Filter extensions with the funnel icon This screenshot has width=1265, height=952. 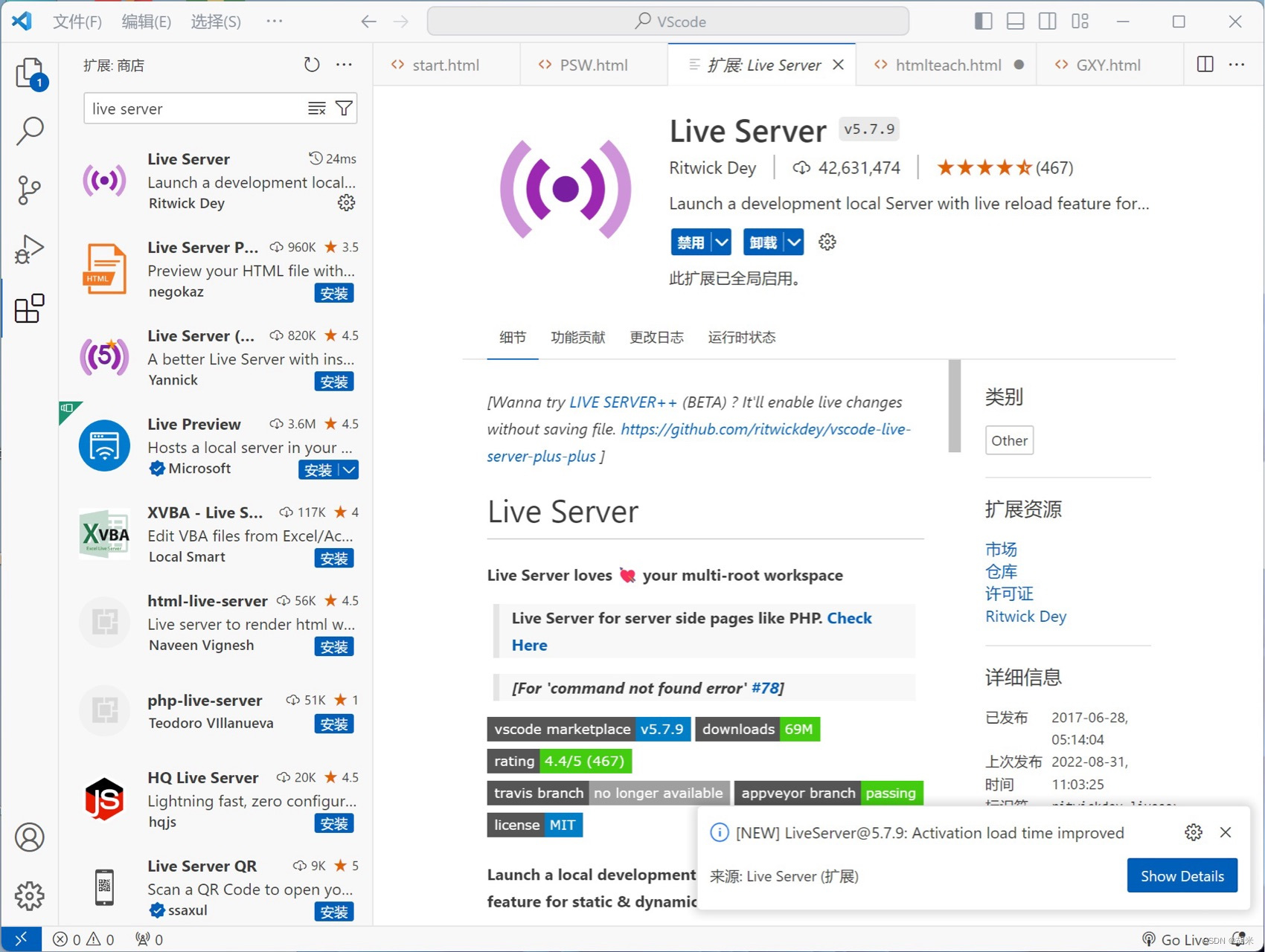pyautogui.click(x=344, y=109)
